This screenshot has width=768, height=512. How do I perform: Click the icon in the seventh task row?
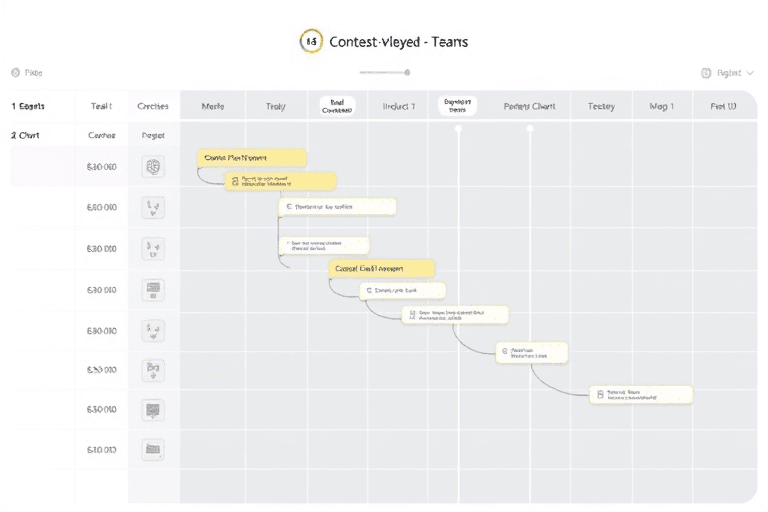pos(154,409)
